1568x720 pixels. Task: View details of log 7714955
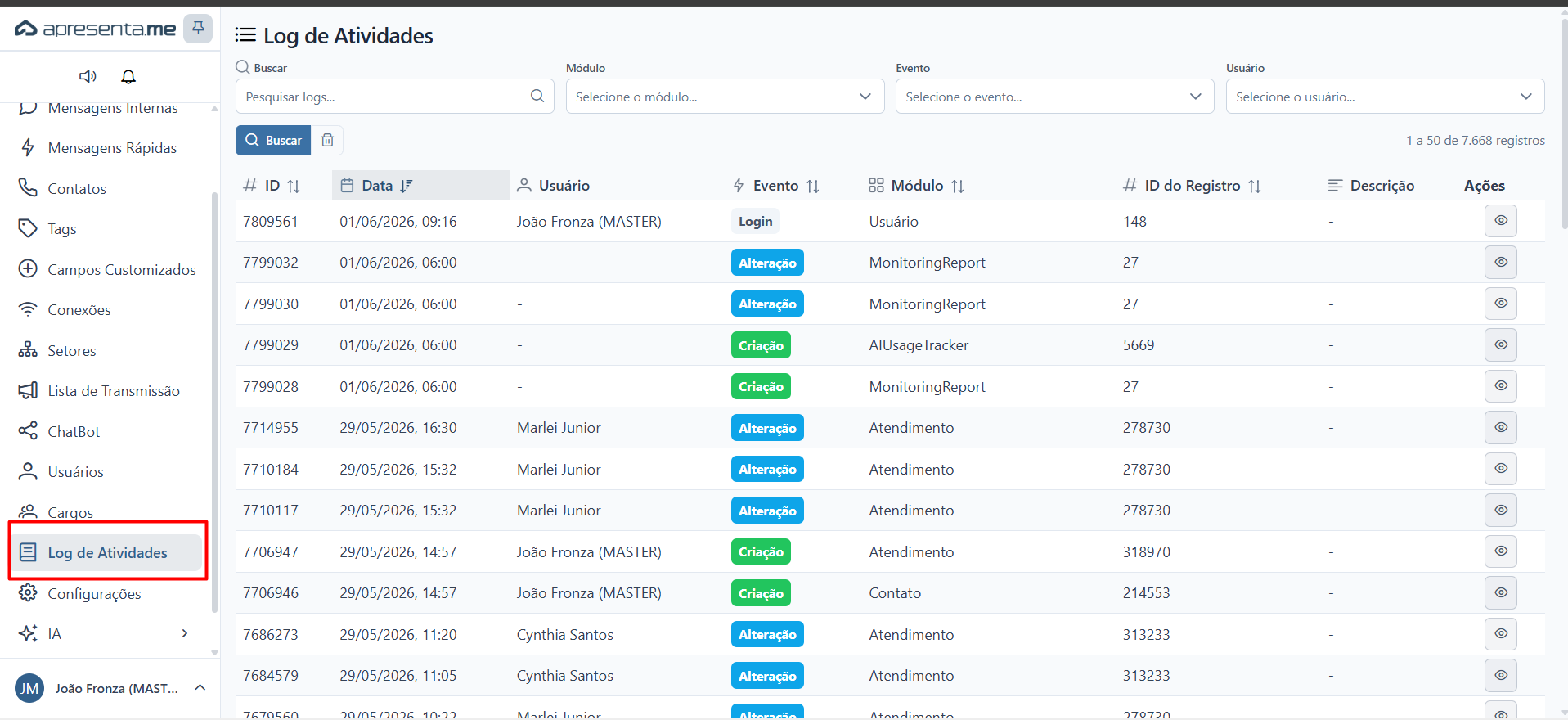pyautogui.click(x=1501, y=427)
